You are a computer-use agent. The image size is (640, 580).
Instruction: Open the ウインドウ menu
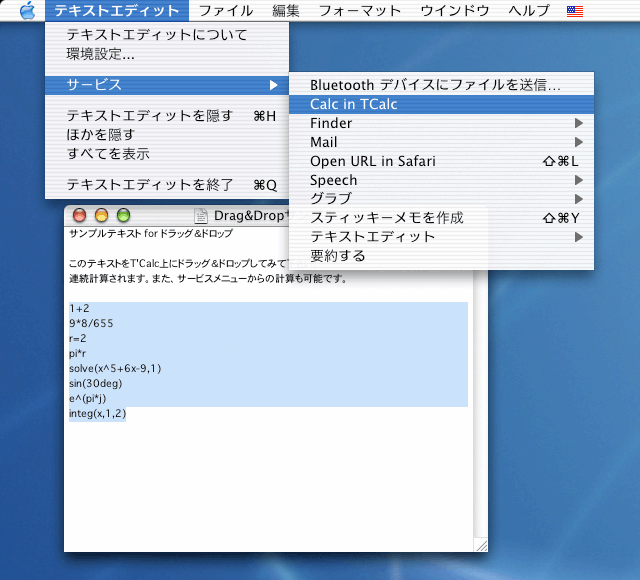(455, 11)
